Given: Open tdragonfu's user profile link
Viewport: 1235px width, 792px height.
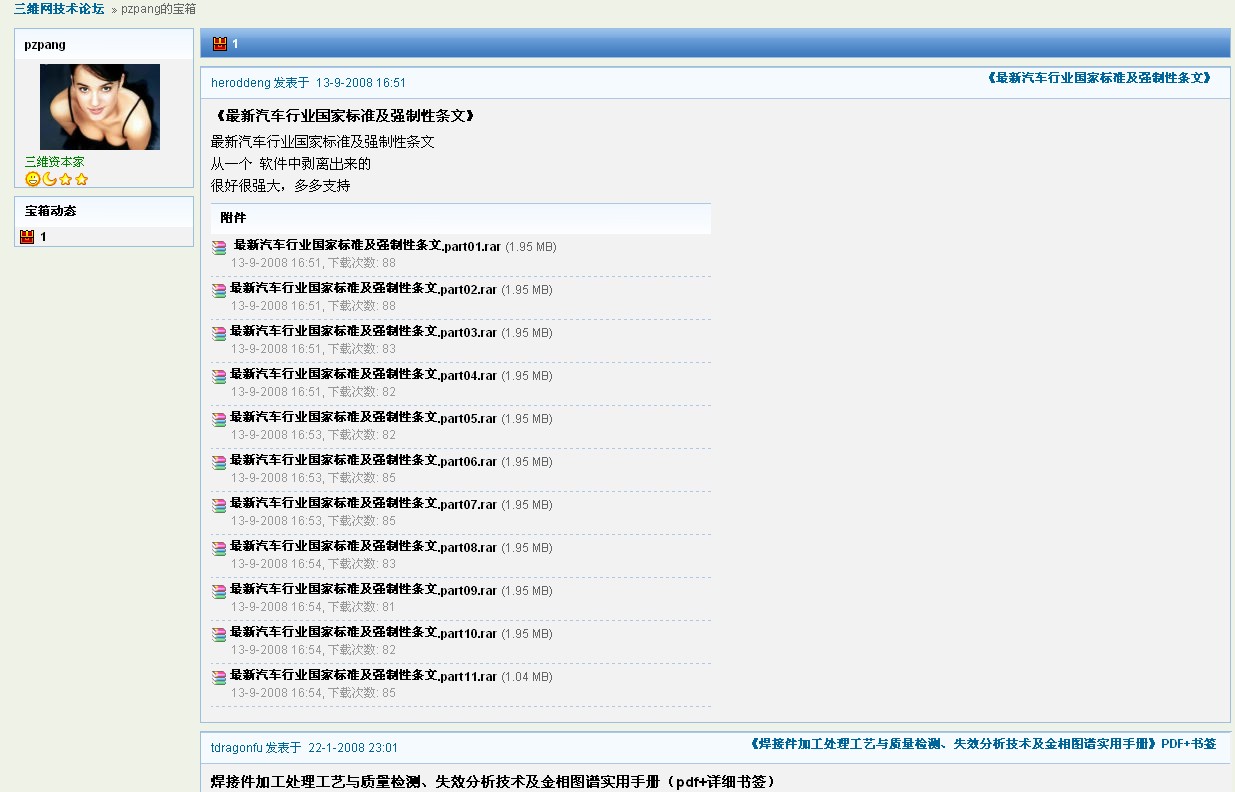Looking at the screenshot, I should click(x=237, y=748).
